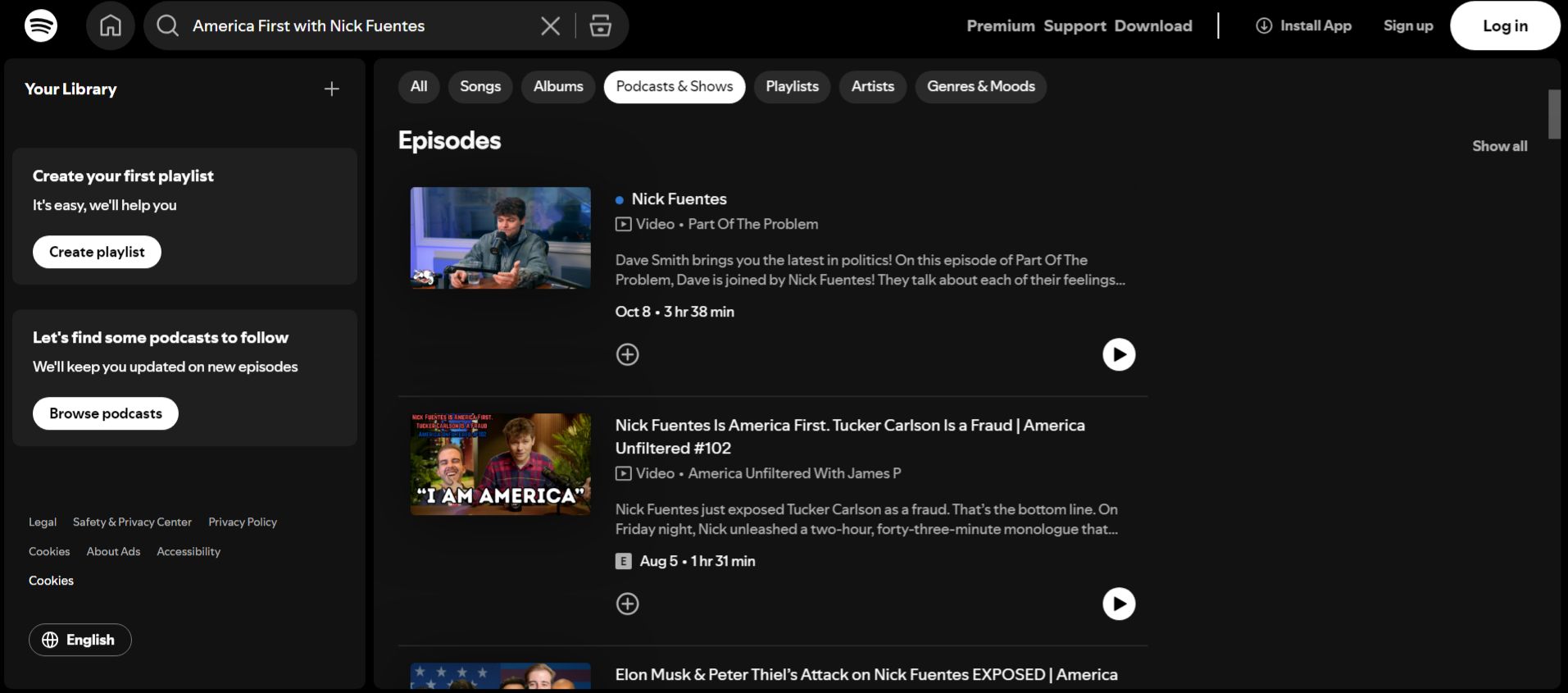The height and width of the screenshot is (693, 1568).
Task: Clear the search field with X icon
Action: [x=551, y=26]
